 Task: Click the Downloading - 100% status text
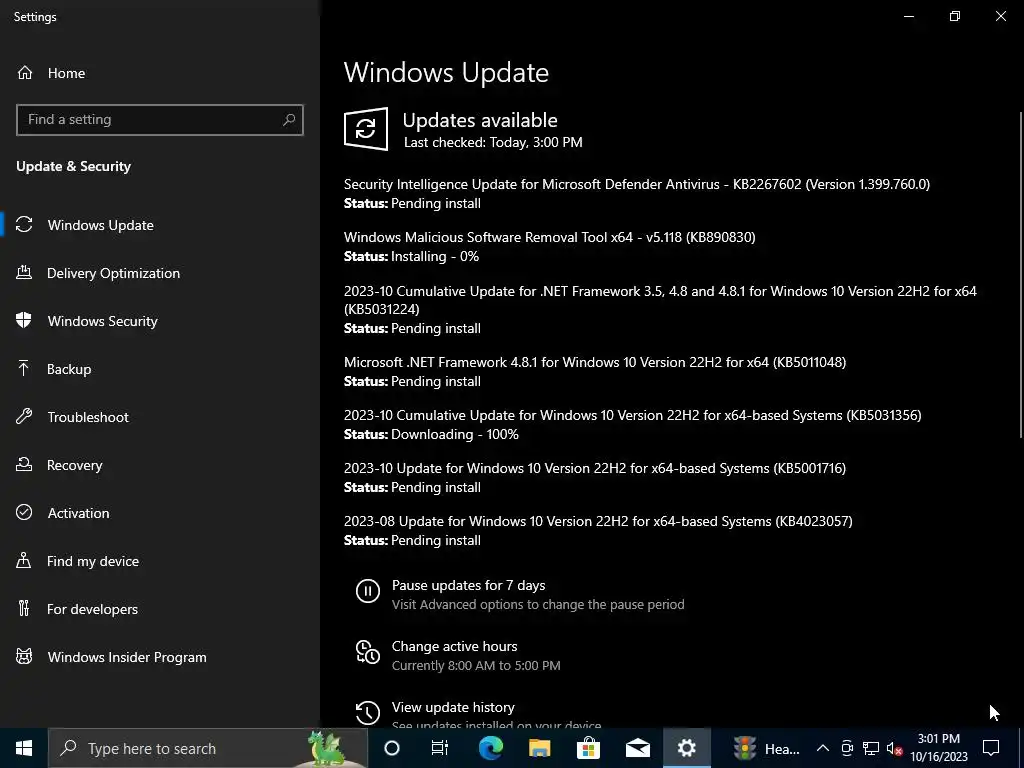pos(455,434)
